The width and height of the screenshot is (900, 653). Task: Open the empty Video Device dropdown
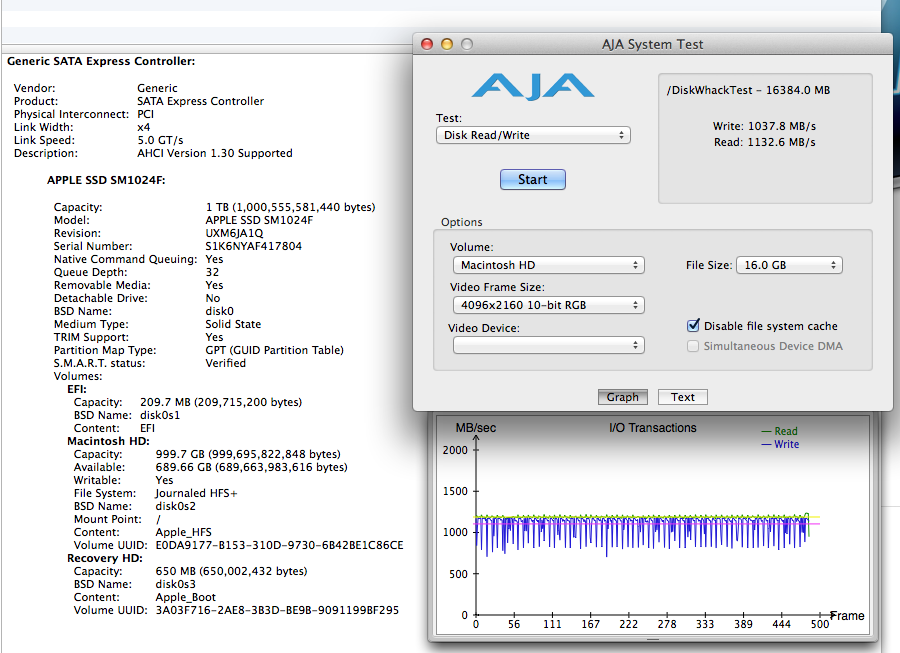[548, 345]
